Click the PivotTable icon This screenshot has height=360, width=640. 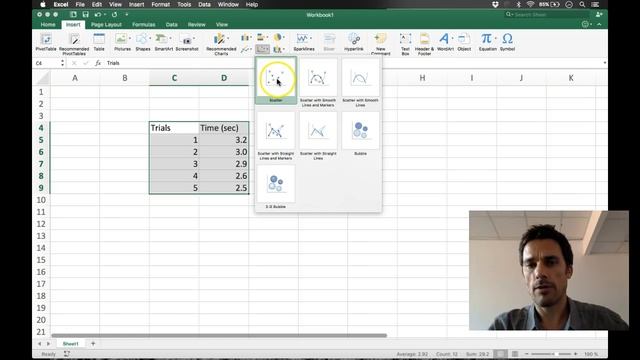46,42
